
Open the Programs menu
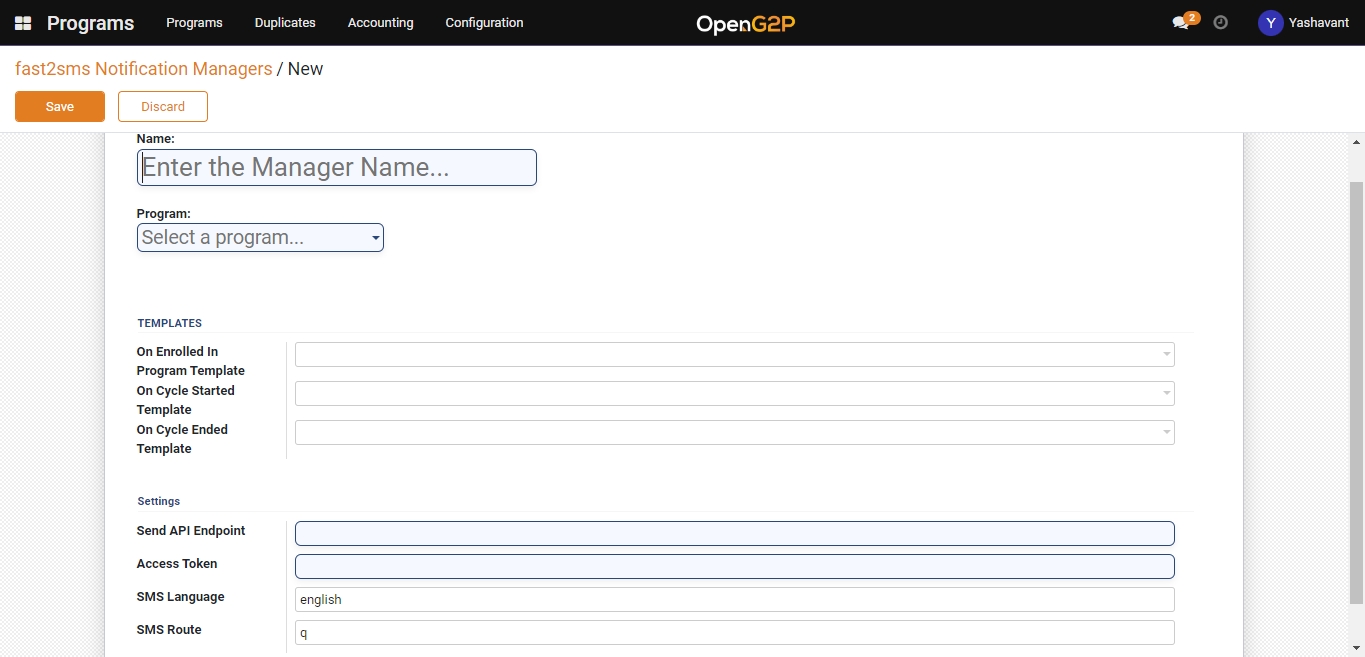pyautogui.click(x=194, y=23)
